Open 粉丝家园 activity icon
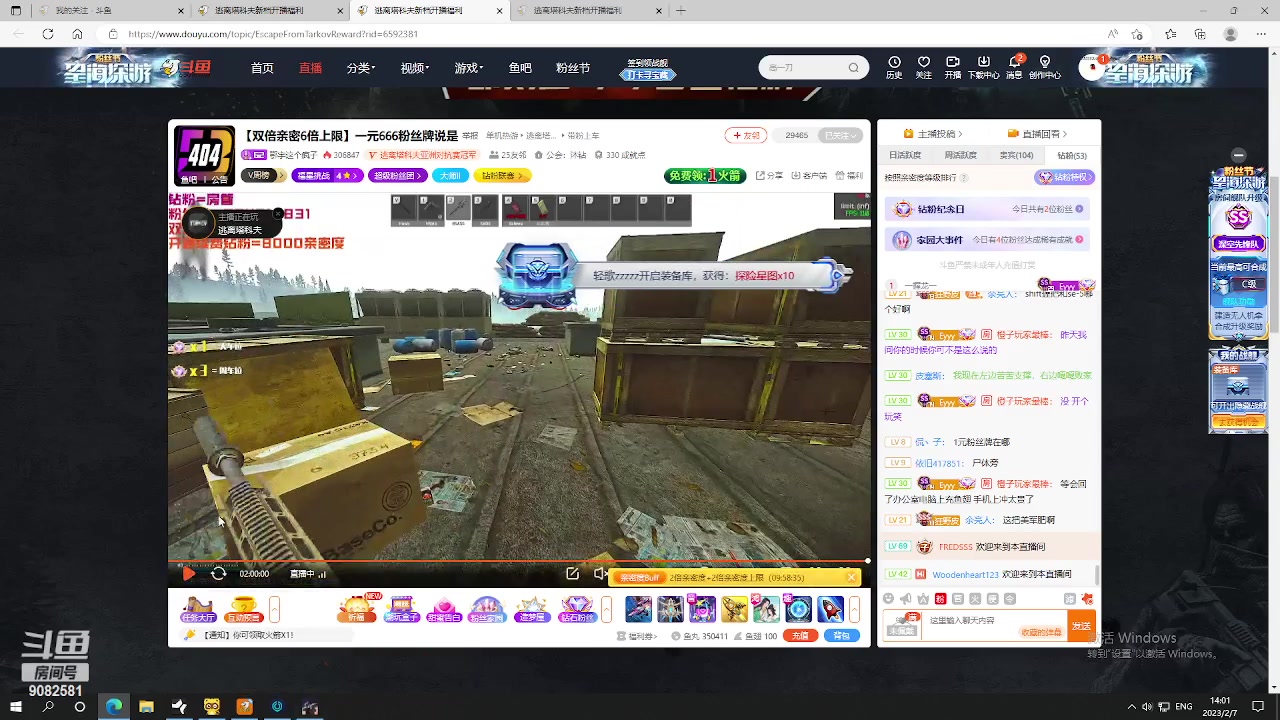Image resolution: width=1280 pixels, height=720 pixels. 488,610
